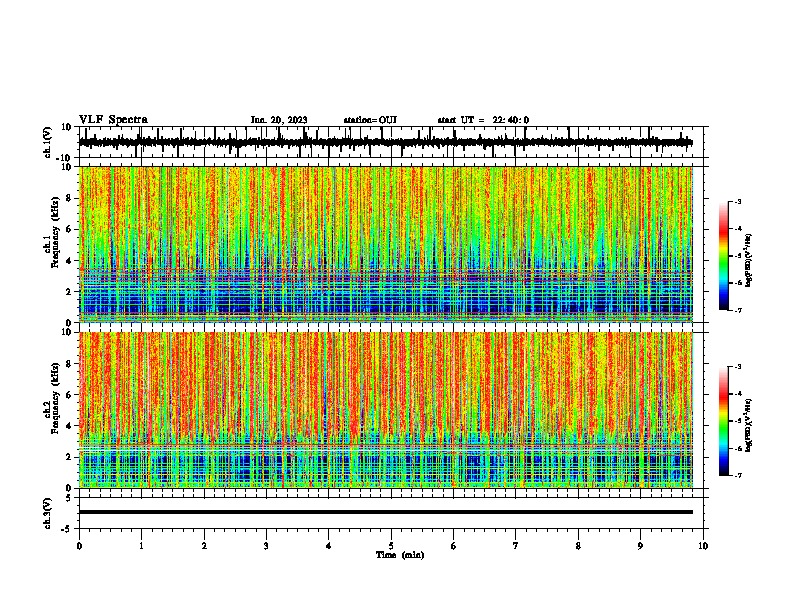The image size is (792, 612).
Task: Click the "-7" label on ch.1 color scale
Action: click(x=737, y=310)
